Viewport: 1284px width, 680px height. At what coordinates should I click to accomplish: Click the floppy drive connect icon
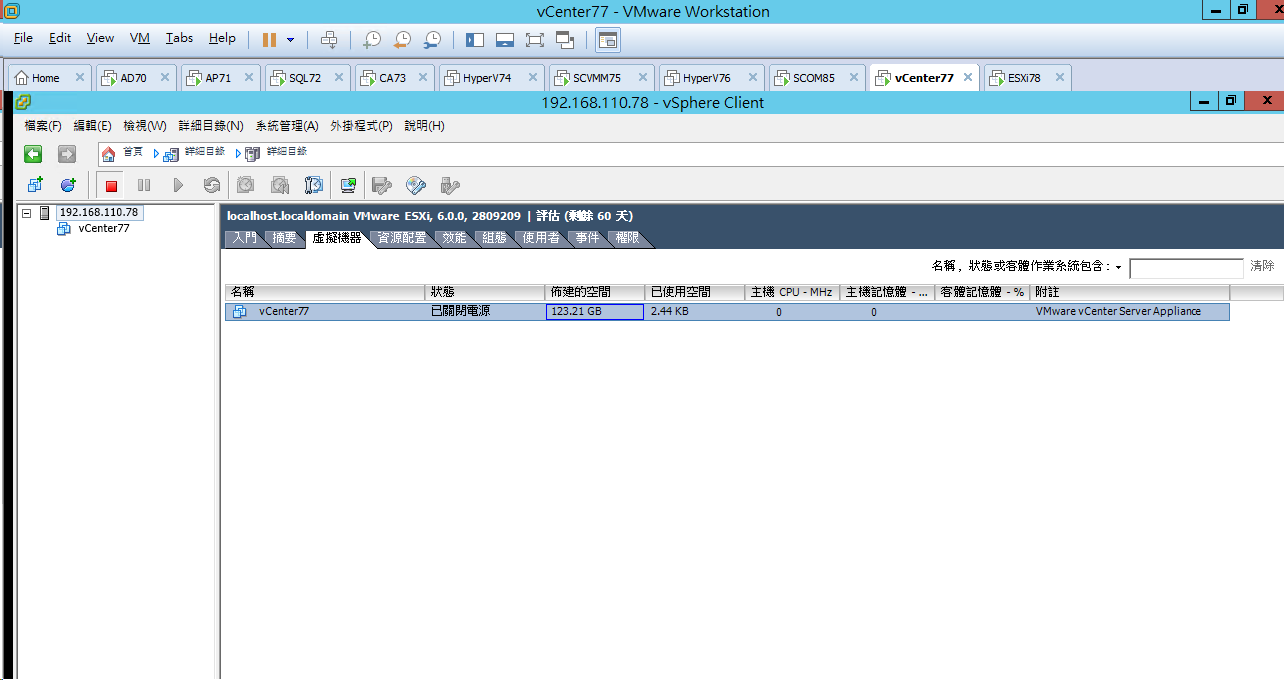click(x=381, y=185)
